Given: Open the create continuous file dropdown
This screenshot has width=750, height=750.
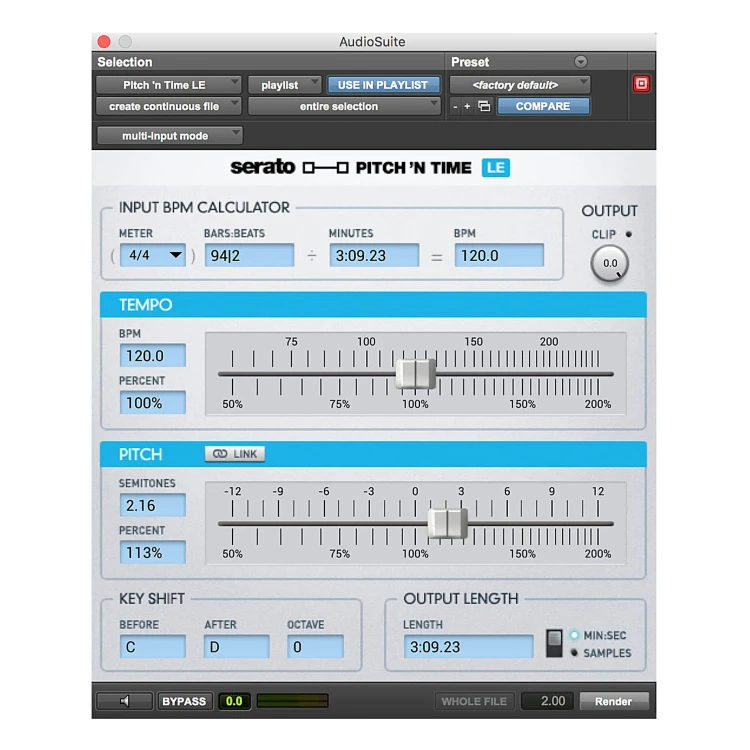Looking at the screenshot, I should pyautogui.click(x=168, y=106).
